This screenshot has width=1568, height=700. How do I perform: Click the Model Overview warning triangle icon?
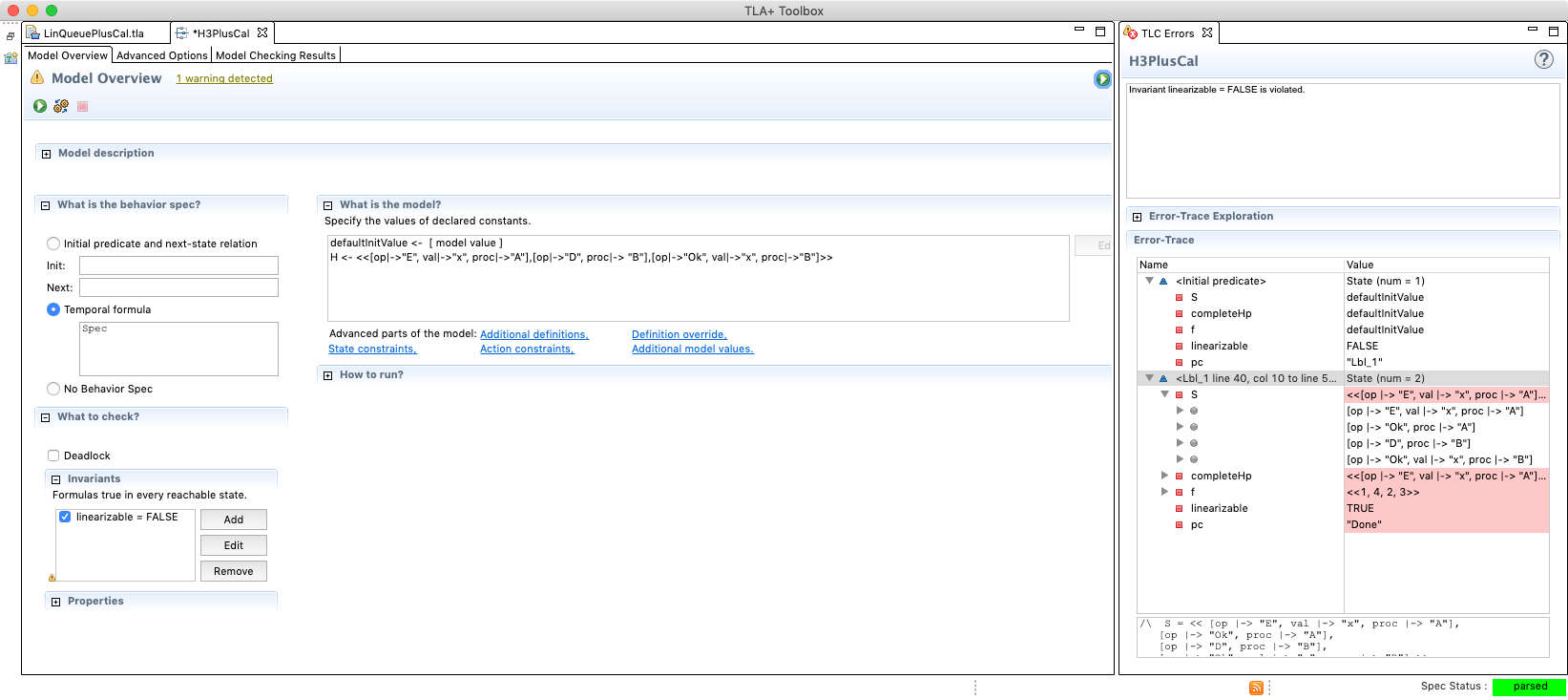point(37,77)
